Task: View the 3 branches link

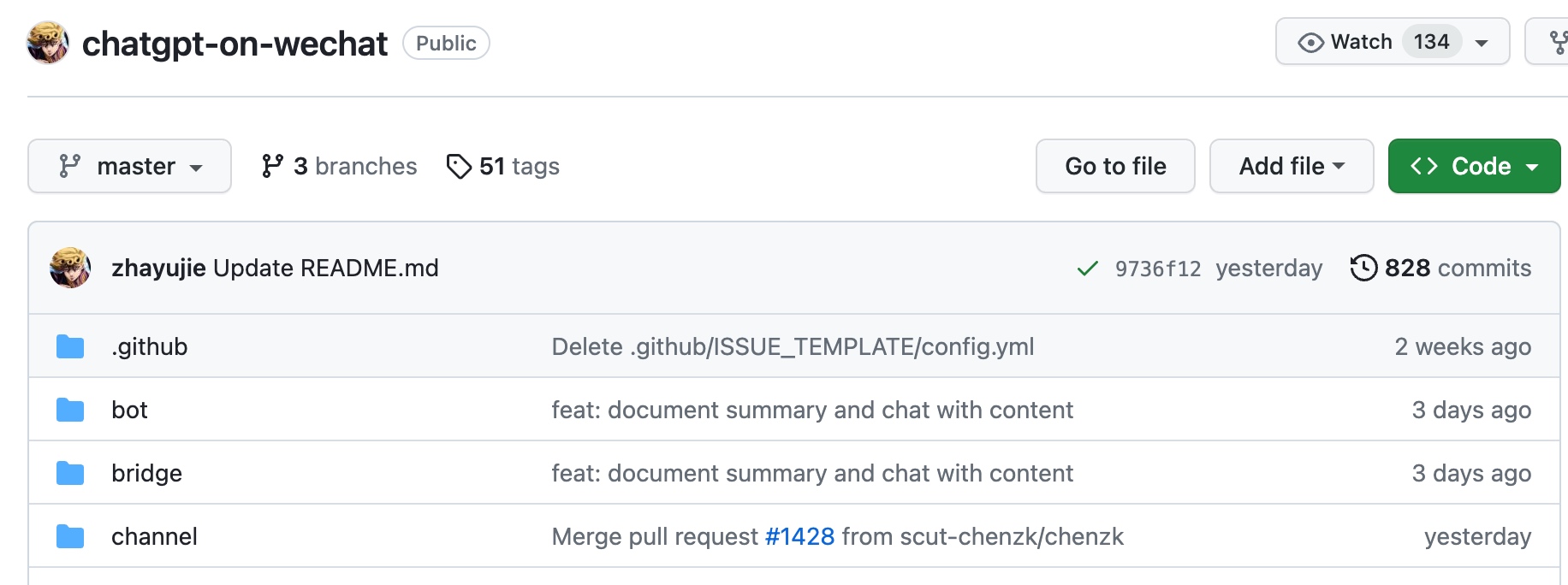Action: 339,166
